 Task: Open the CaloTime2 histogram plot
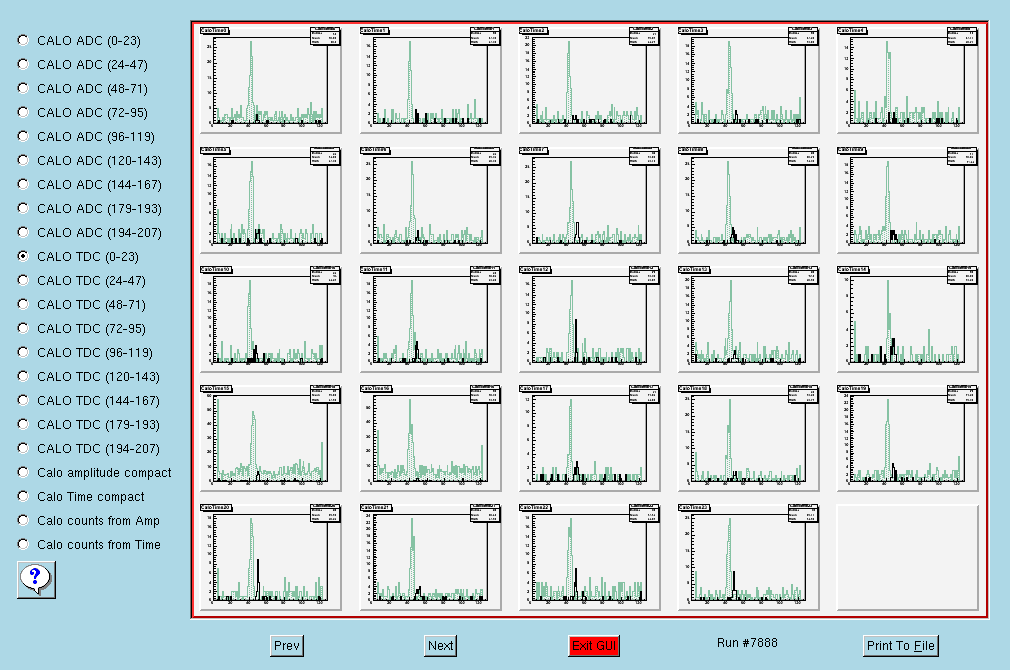point(589,80)
